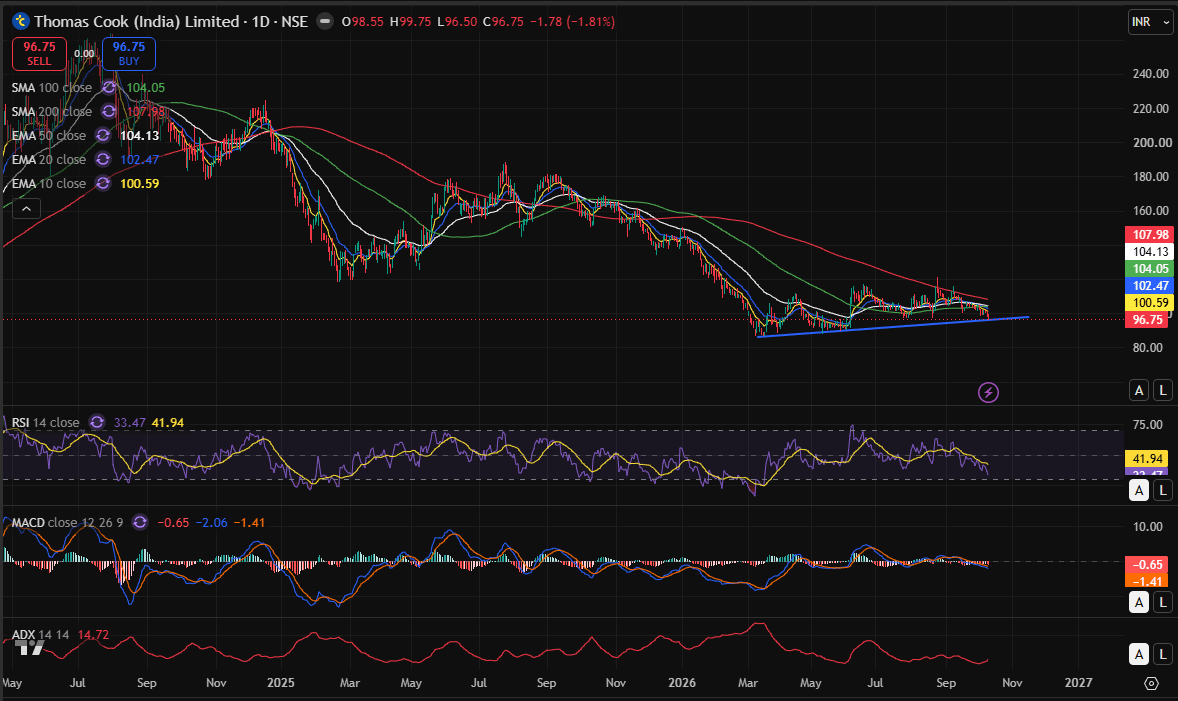Click the 2027 label on time axis
The height and width of the screenshot is (701, 1178).
(1078, 683)
